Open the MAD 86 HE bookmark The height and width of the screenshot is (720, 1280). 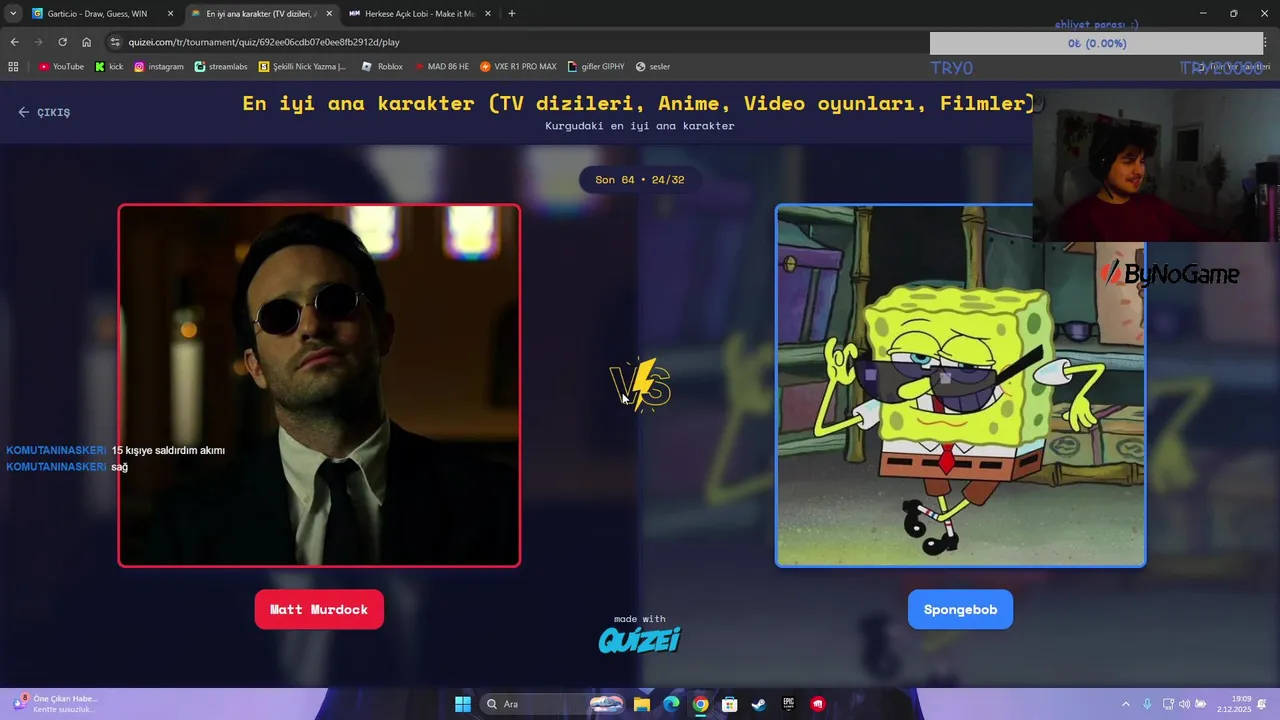pyautogui.click(x=440, y=66)
